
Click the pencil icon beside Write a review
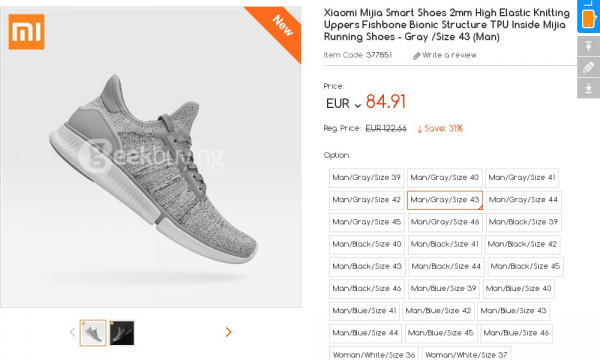(x=417, y=56)
